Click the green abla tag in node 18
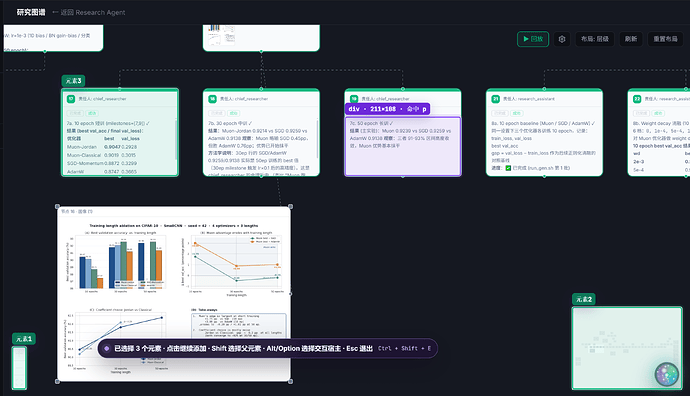Screen dimensions: 690x396 pyautogui.click(x=233, y=114)
